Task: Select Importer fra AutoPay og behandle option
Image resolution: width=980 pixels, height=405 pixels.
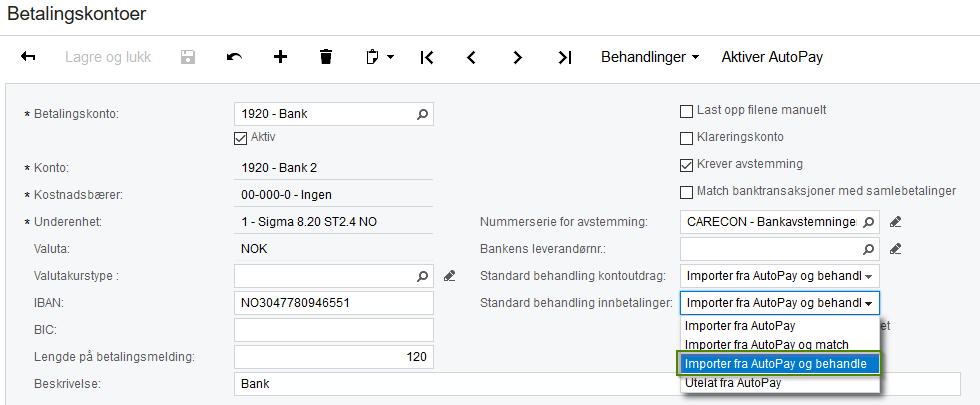Action: [779, 364]
